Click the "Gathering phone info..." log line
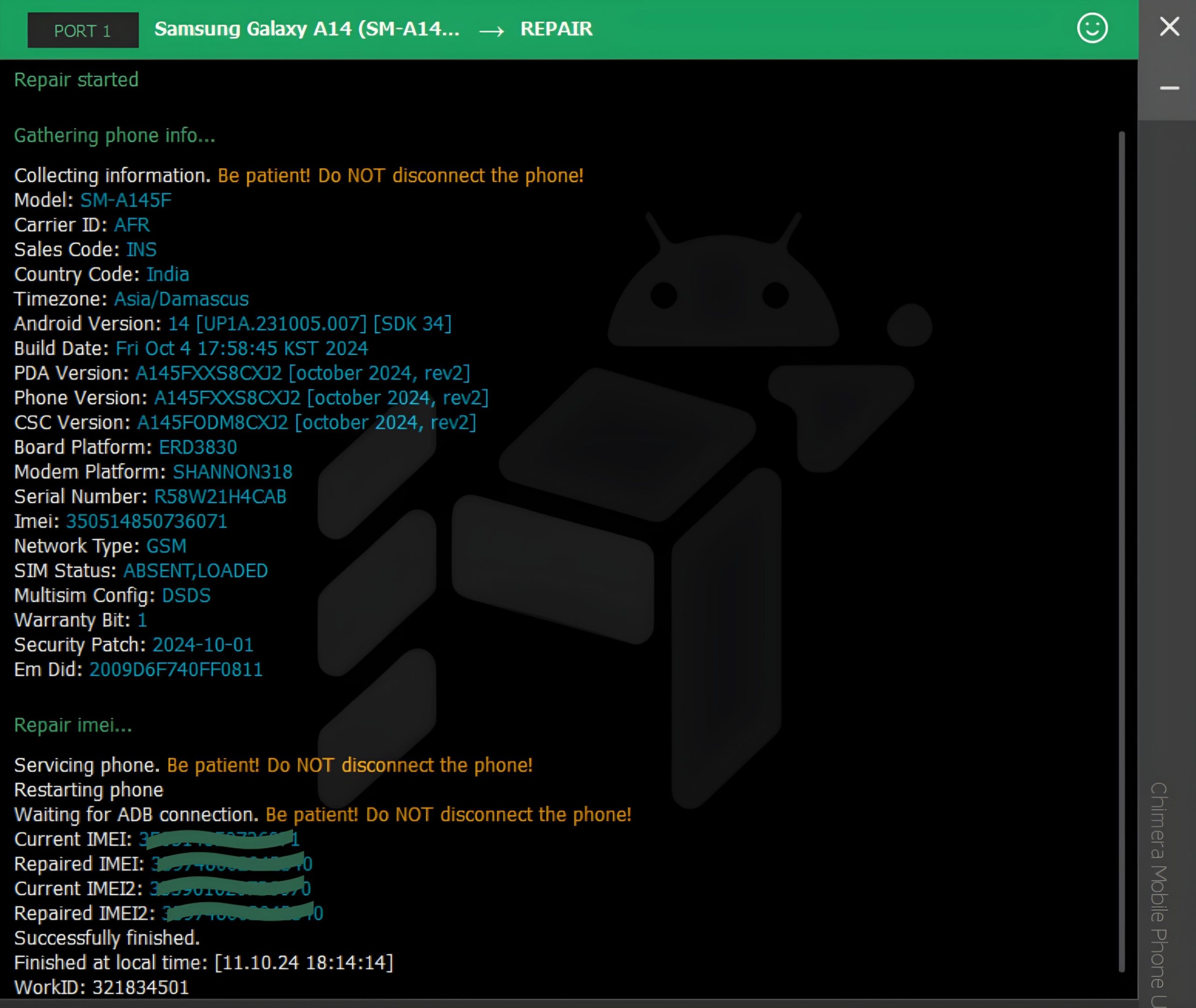 (x=114, y=136)
